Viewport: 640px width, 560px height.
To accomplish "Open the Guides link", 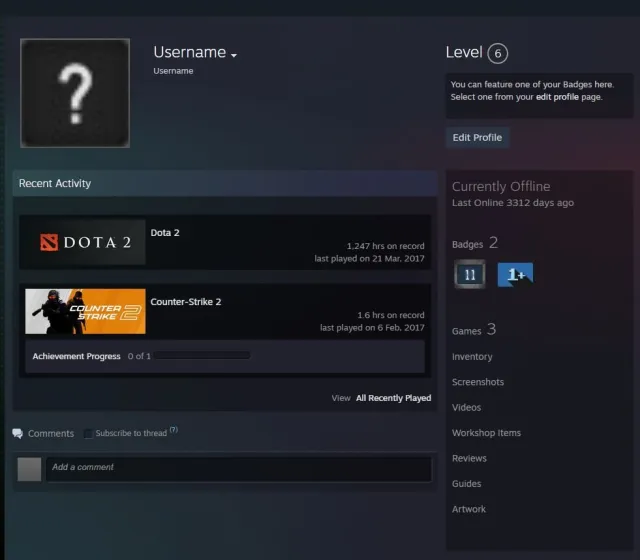I will (467, 484).
